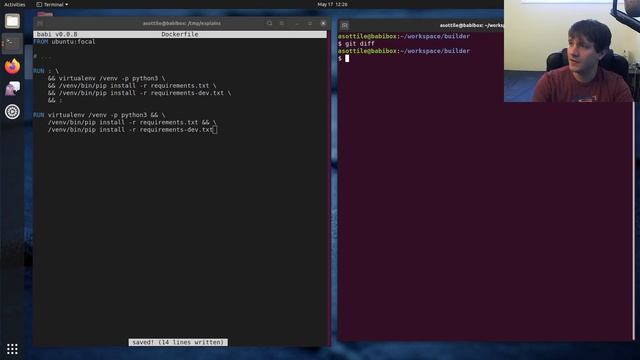Click the new tab icon in the left terminal titlebar
The height and width of the screenshot is (360, 640).
tap(40, 23)
